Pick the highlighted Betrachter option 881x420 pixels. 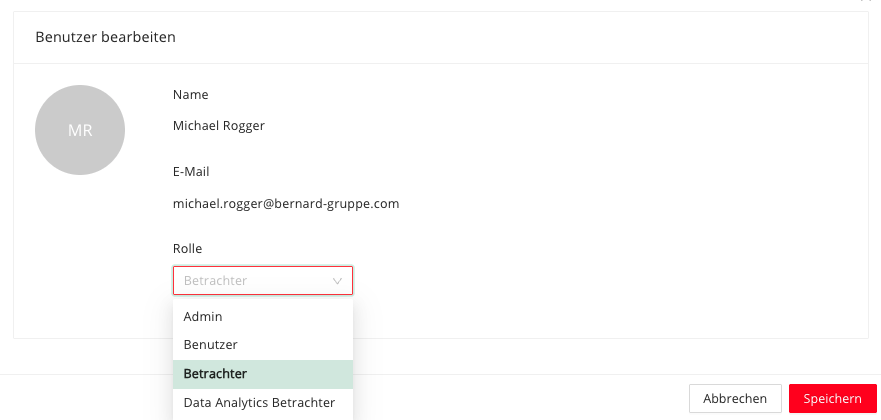click(x=263, y=374)
